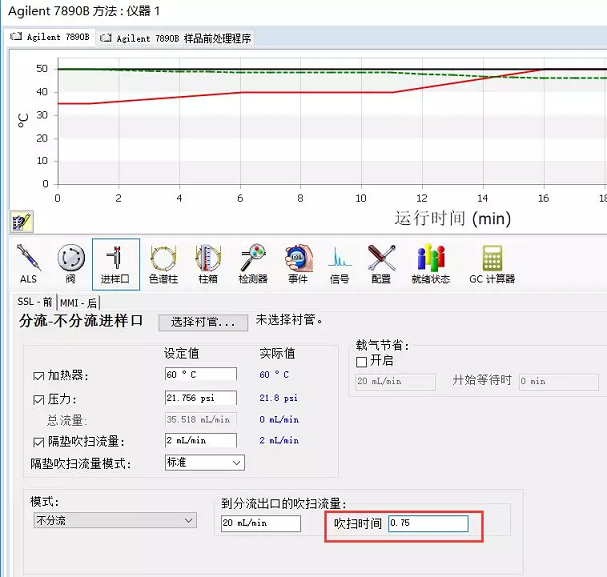Select the MMI - 后 tab
Viewport: 607px width, 577px height.
point(78,303)
